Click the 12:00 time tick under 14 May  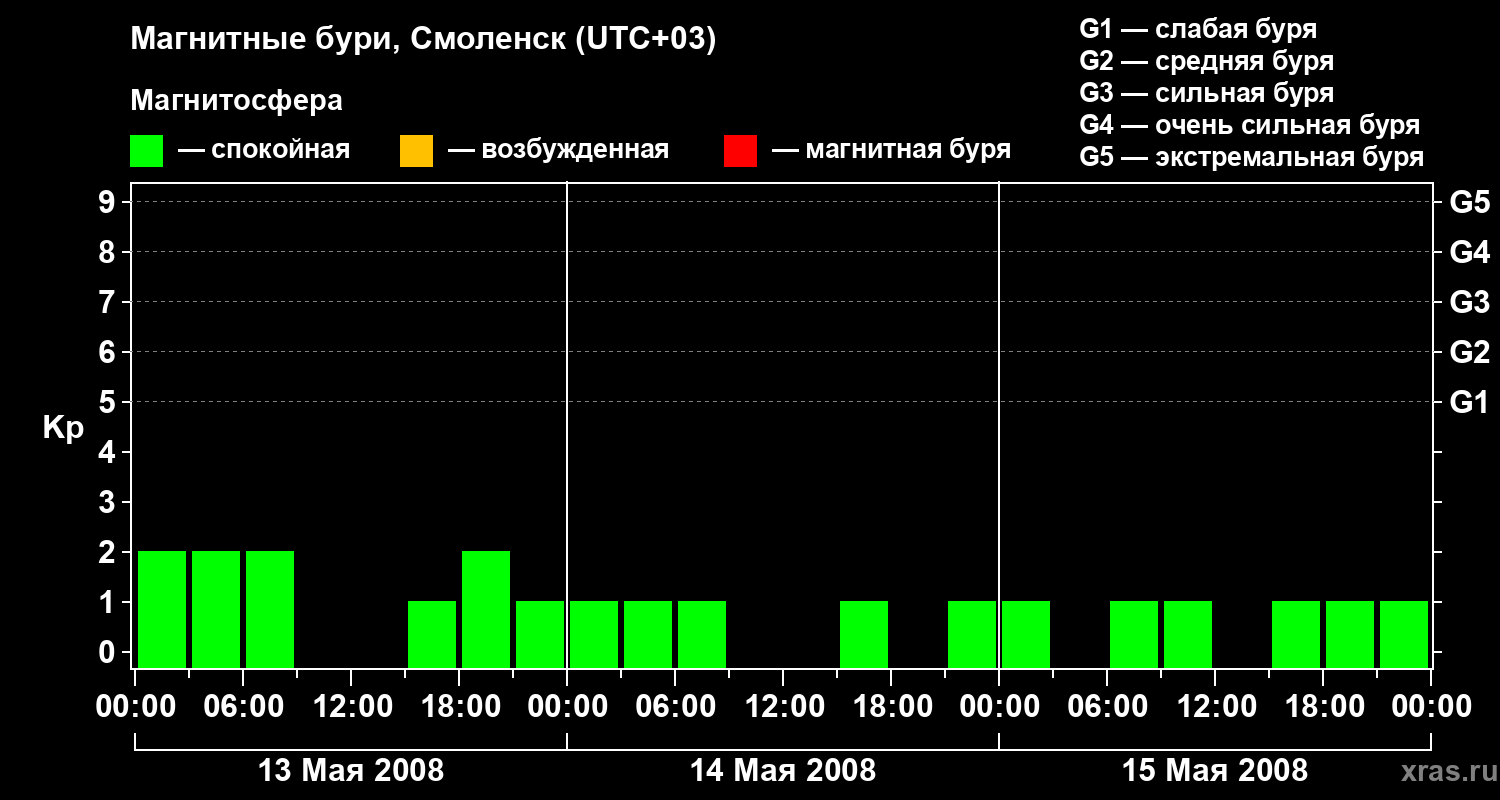[783, 707]
